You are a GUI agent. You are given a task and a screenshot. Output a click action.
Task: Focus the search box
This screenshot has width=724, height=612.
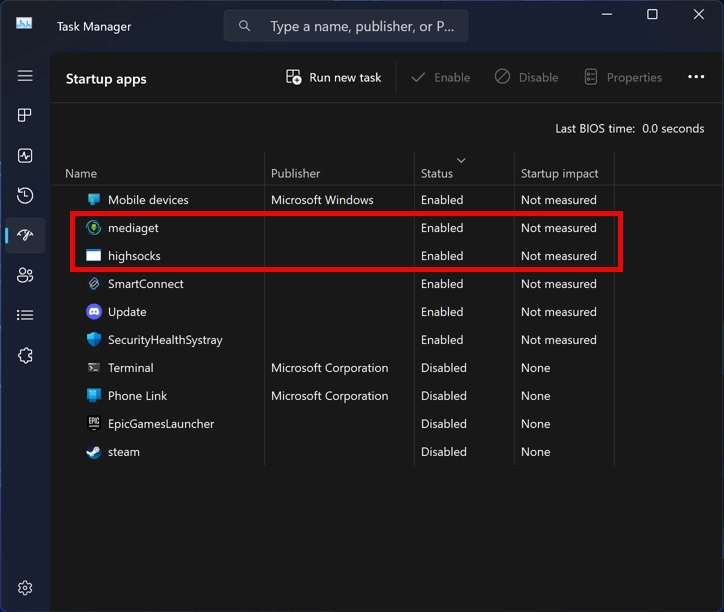(346, 26)
